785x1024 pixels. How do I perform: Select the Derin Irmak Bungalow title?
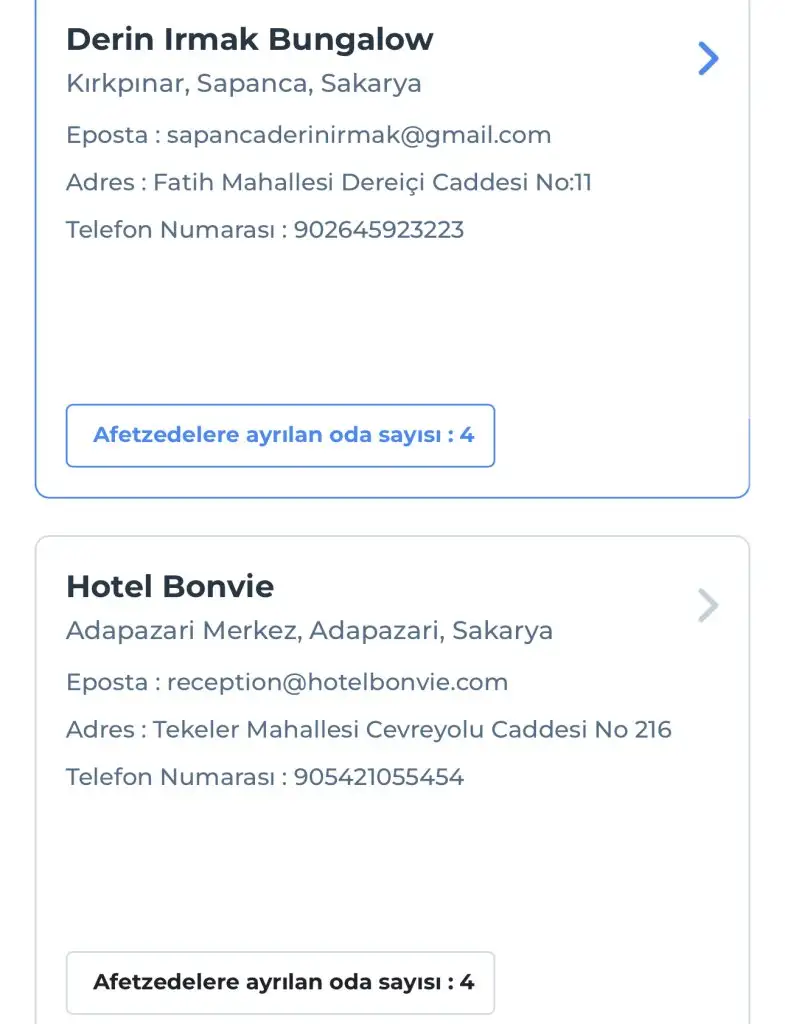pyautogui.click(x=250, y=40)
